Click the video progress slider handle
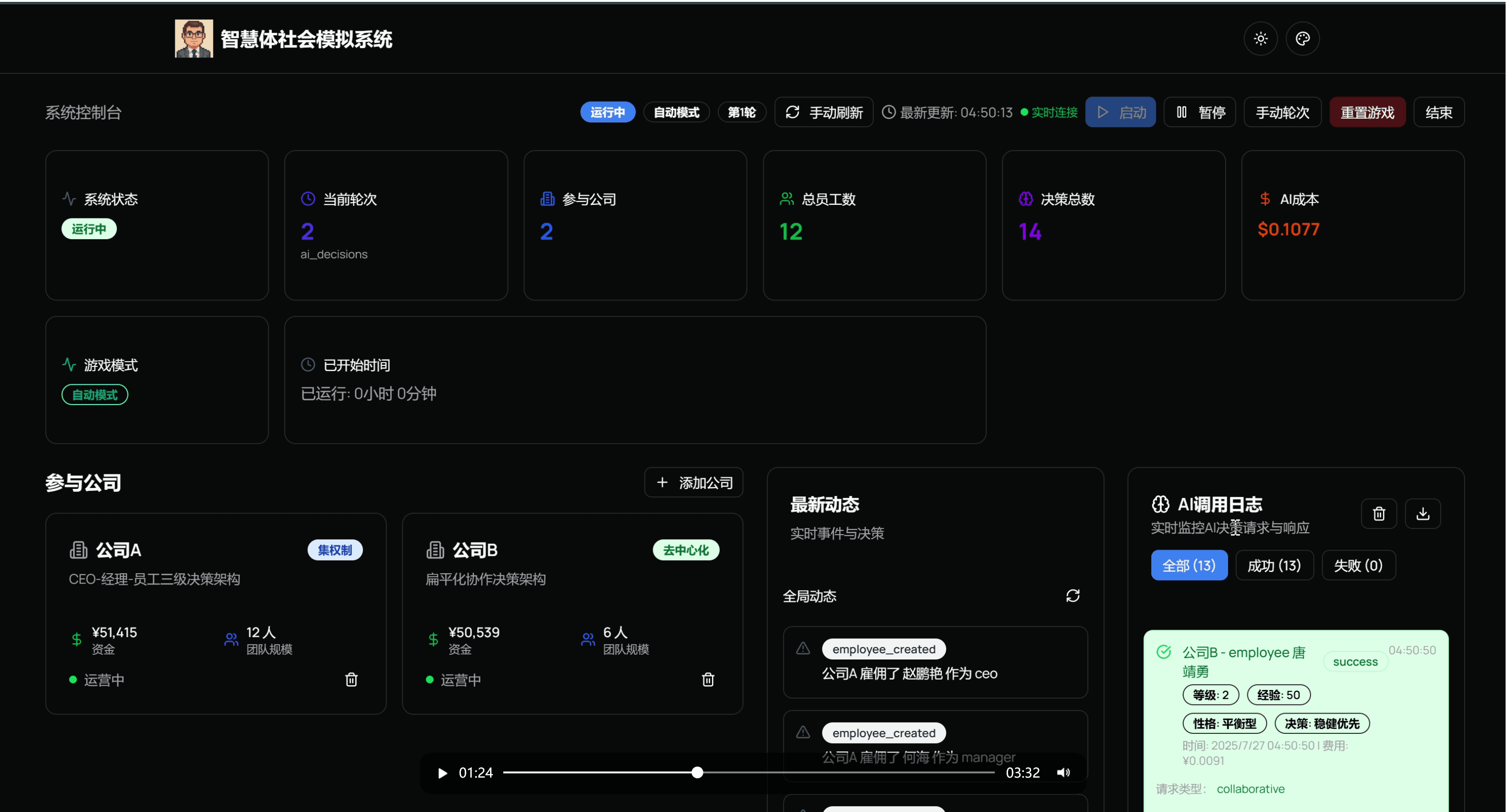Image resolution: width=1507 pixels, height=812 pixels. [697, 772]
